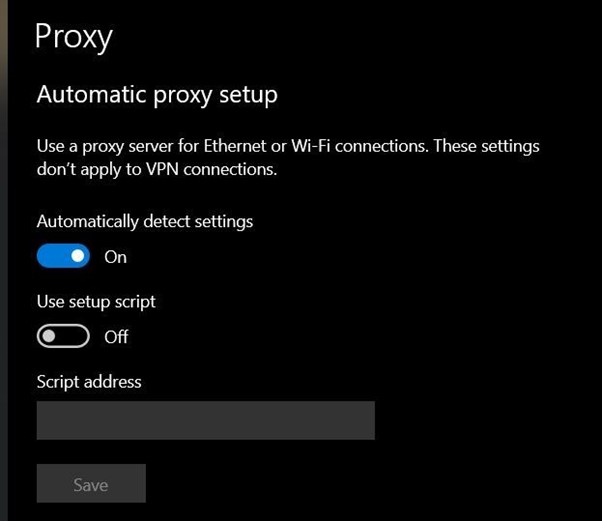Click the Automatically detect settings label

pos(144,221)
